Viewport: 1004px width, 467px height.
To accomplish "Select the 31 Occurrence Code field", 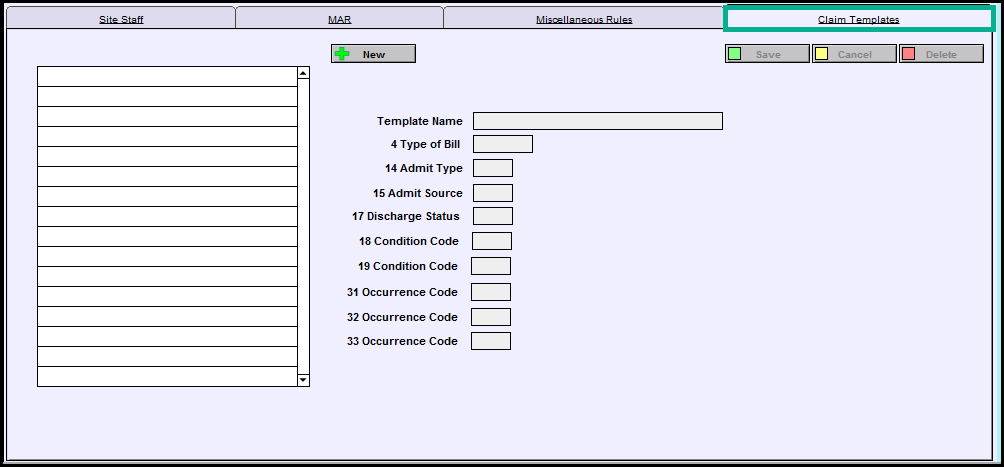I will click(490, 292).
